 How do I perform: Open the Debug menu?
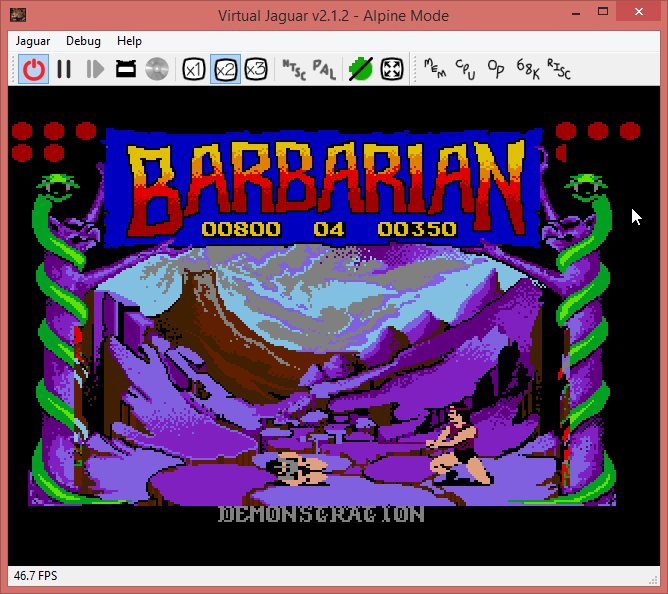[83, 41]
